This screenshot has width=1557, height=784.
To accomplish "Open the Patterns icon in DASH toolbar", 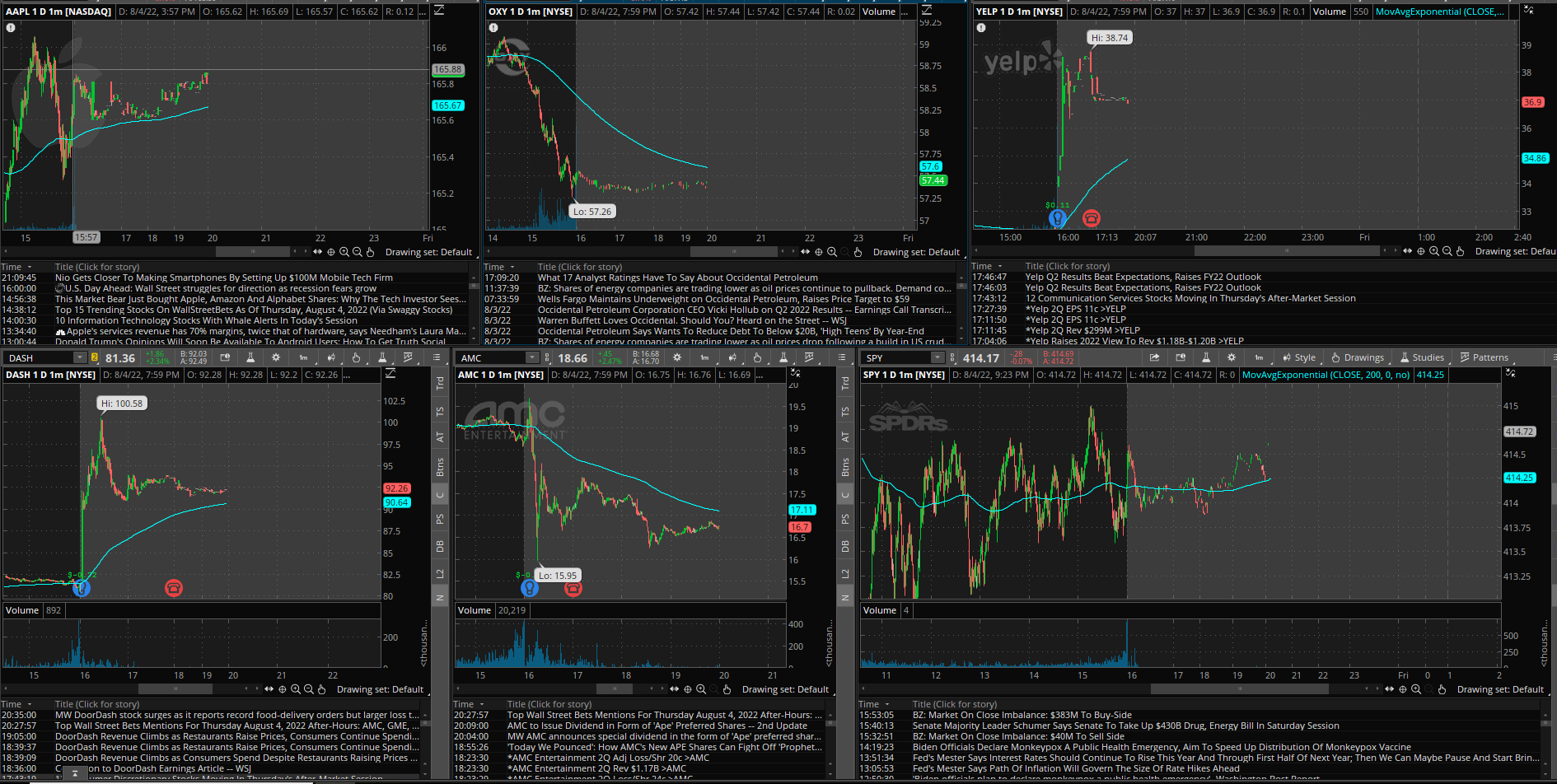I will pyautogui.click(x=408, y=357).
